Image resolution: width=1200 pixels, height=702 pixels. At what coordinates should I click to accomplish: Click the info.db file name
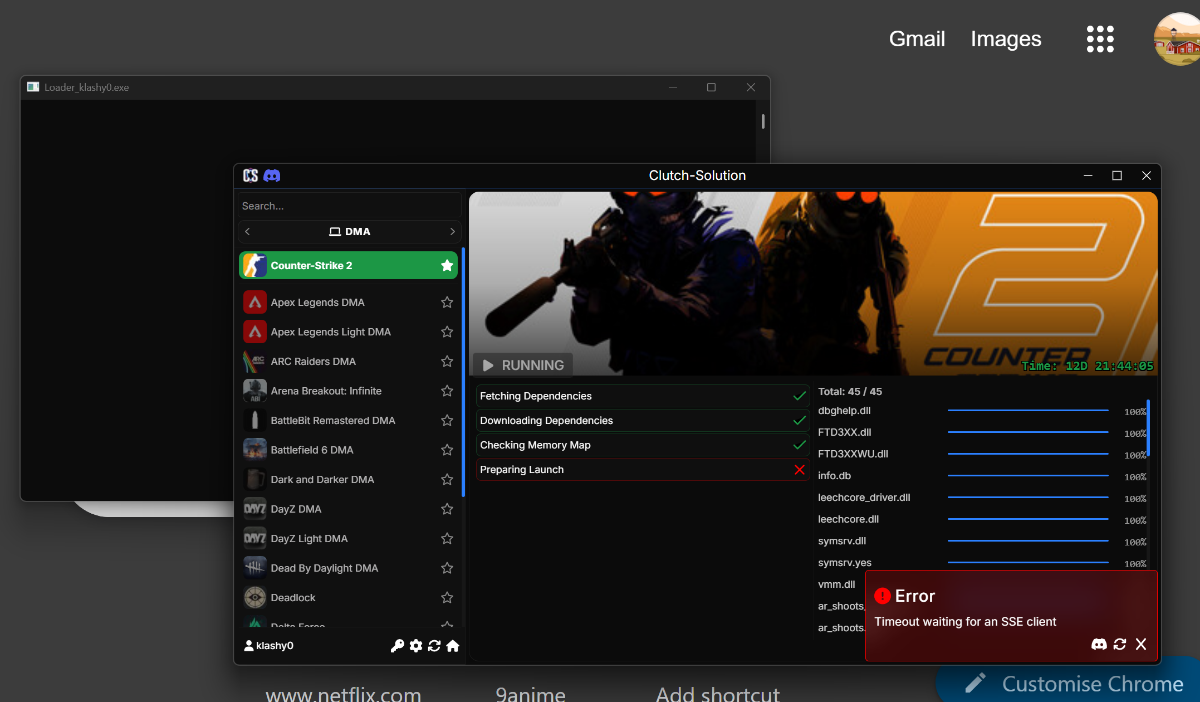(835, 476)
